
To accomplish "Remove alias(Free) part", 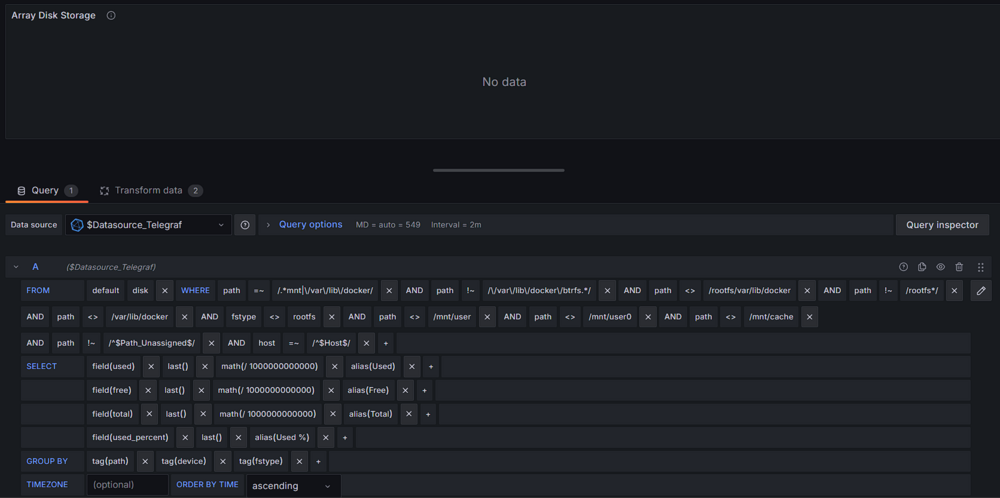I will pos(406,390).
